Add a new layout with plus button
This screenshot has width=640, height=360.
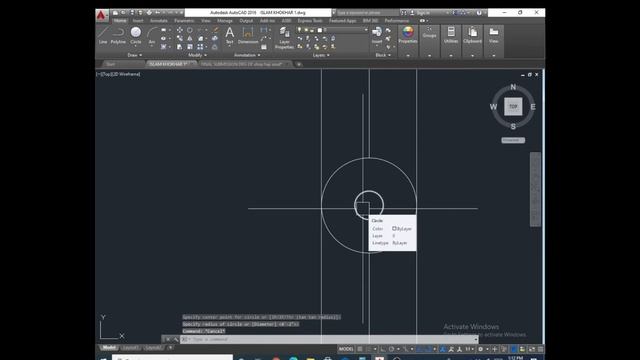pyautogui.click(x=170, y=348)
